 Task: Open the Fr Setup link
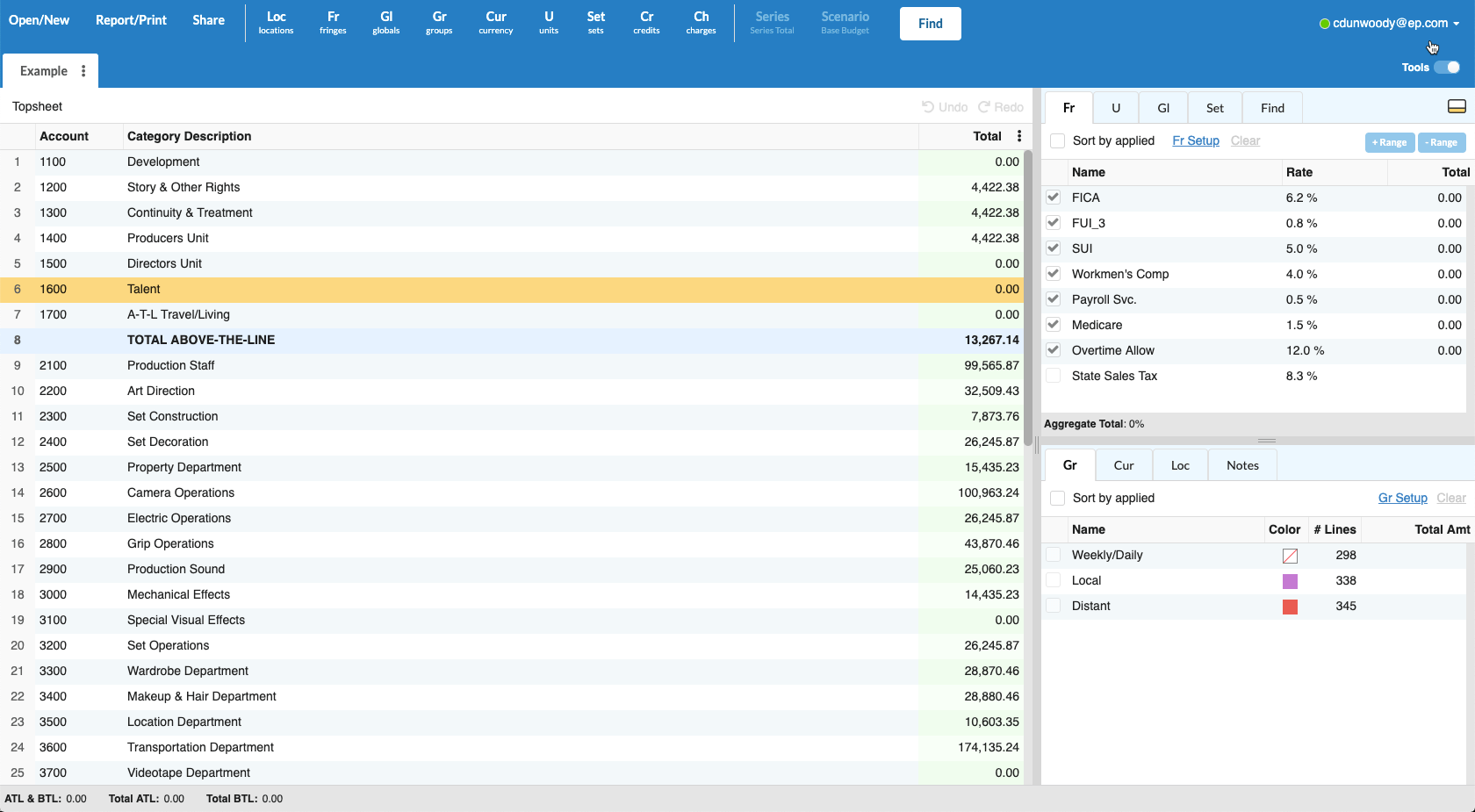click(x=1196, y=140)
